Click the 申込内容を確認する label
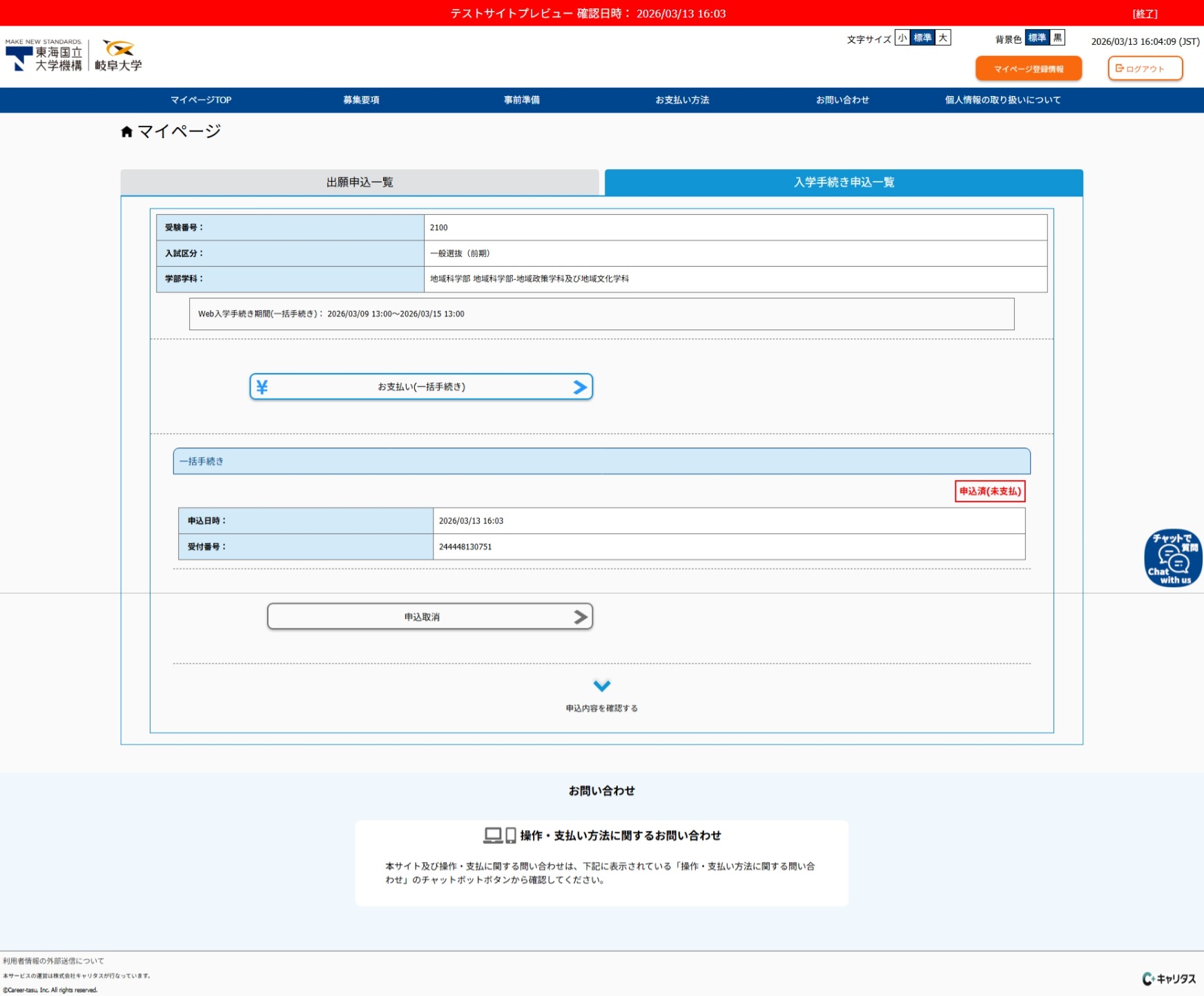 coord(602,708)
